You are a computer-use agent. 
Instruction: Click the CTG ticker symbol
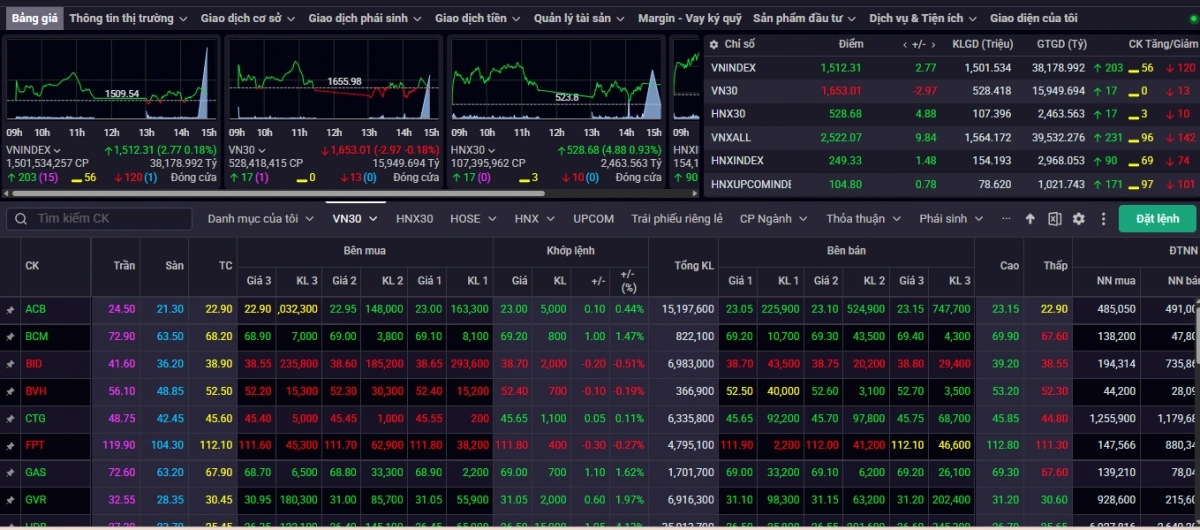click(36, 419)
